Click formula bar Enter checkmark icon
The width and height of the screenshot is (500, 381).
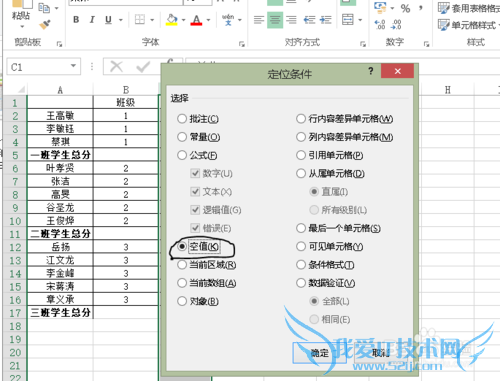pyautogui.click(x=143, y=67)
